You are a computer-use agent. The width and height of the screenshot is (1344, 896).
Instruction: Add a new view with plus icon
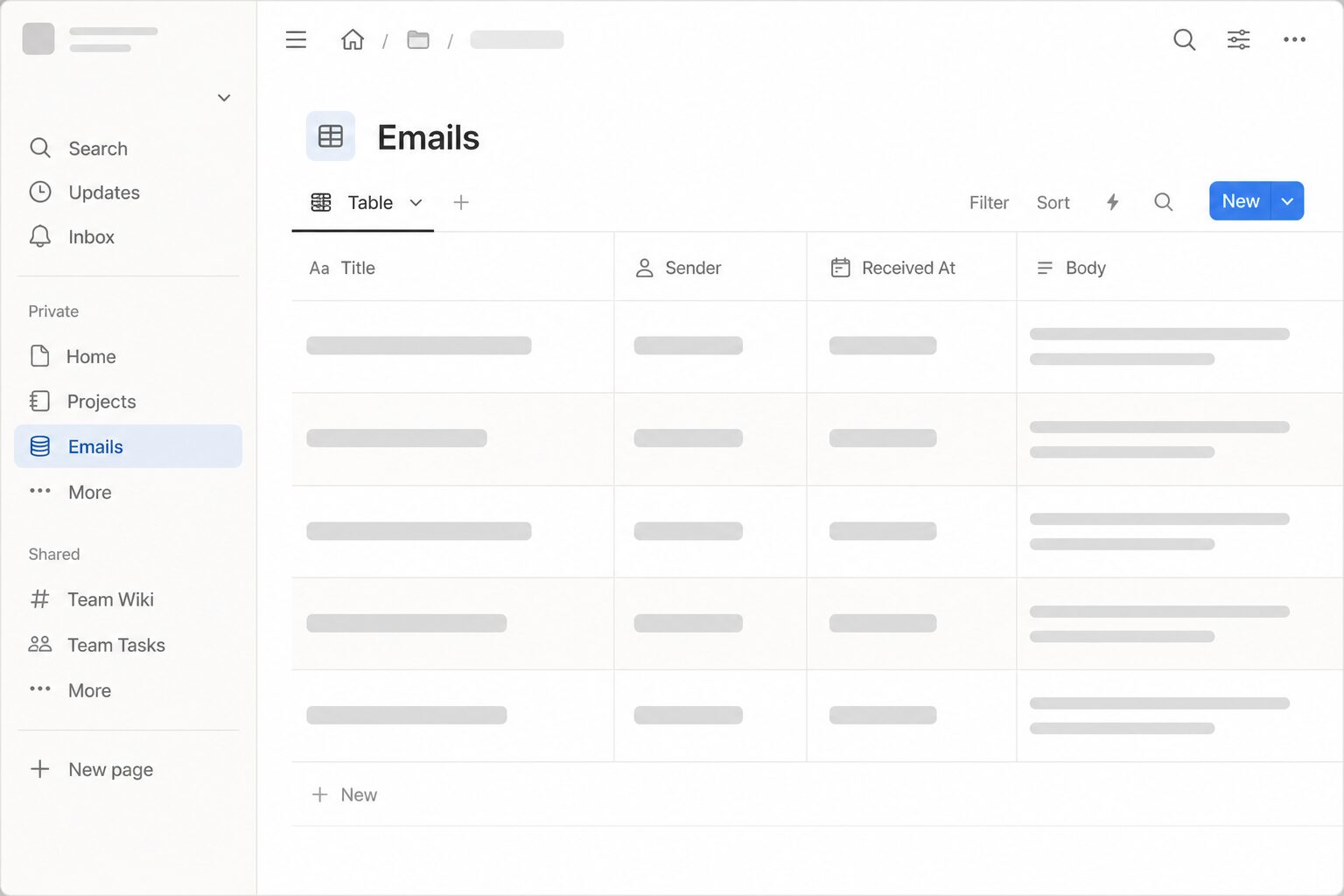tap(461, 202)
